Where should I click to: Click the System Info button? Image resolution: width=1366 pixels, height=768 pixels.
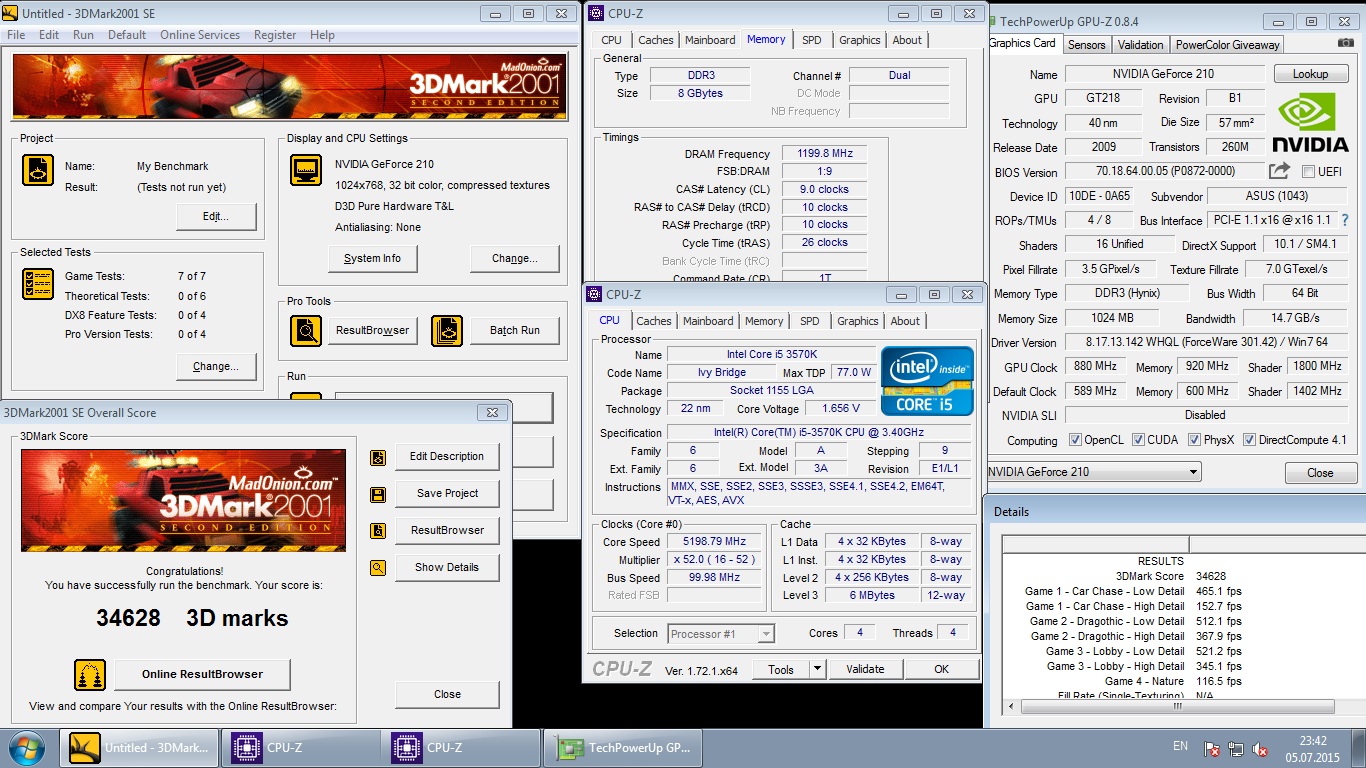(372, 258)
